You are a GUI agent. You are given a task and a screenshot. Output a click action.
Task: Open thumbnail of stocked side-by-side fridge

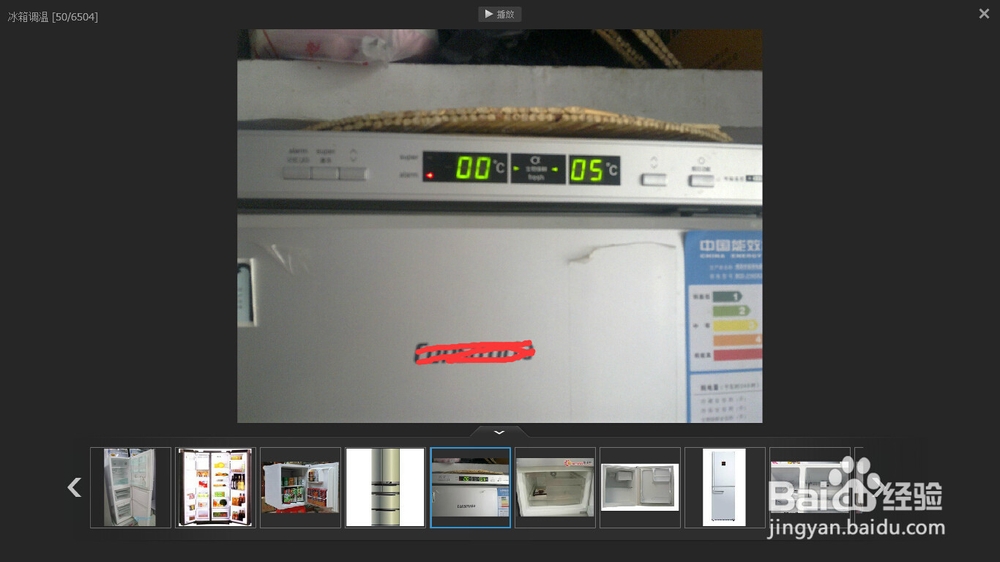pyautogui.click(x=216, y=487)
